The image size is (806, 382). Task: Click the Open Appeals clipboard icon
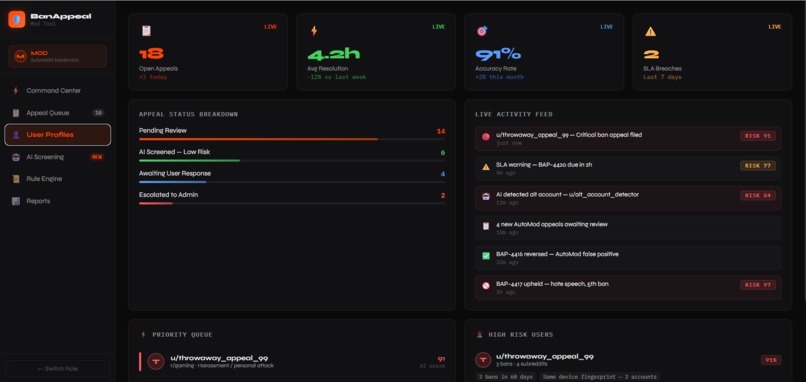[x=146, y=31]
